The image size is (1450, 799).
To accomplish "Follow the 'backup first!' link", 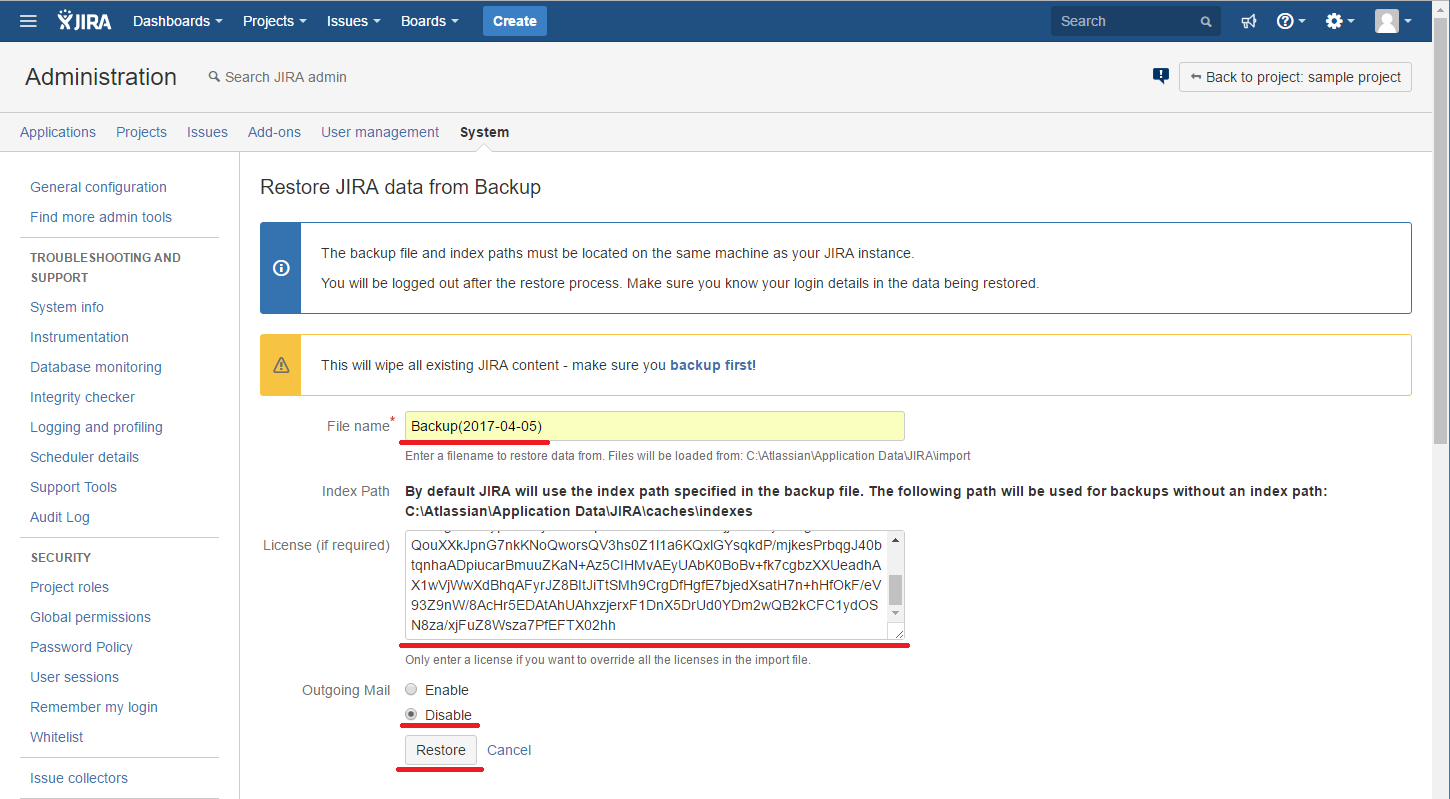I will tap(713, 365).
